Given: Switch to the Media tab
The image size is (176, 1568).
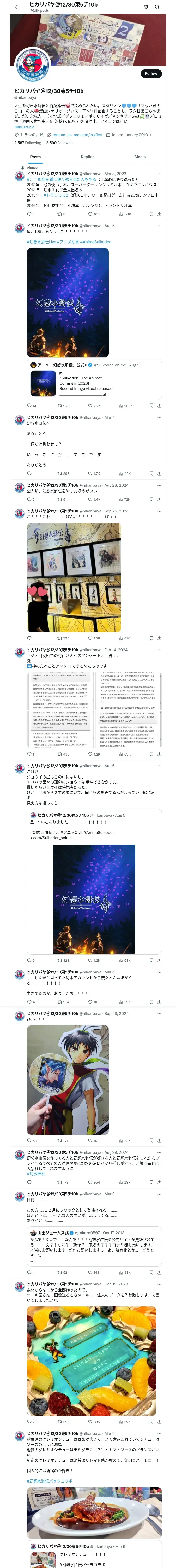Looking at the screenshot, I should click(x=140, y=157).
